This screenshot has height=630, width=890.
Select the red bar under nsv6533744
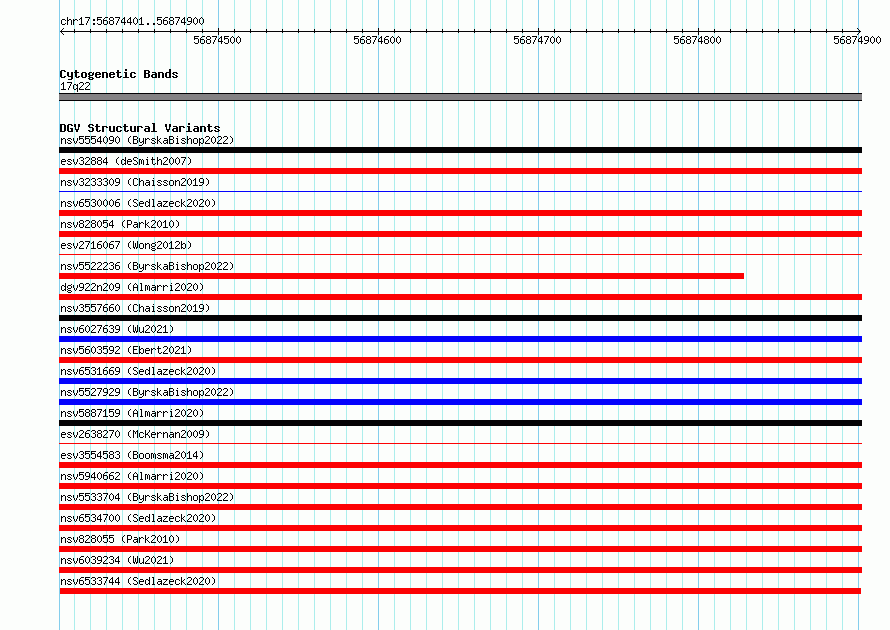click(460, 591)
